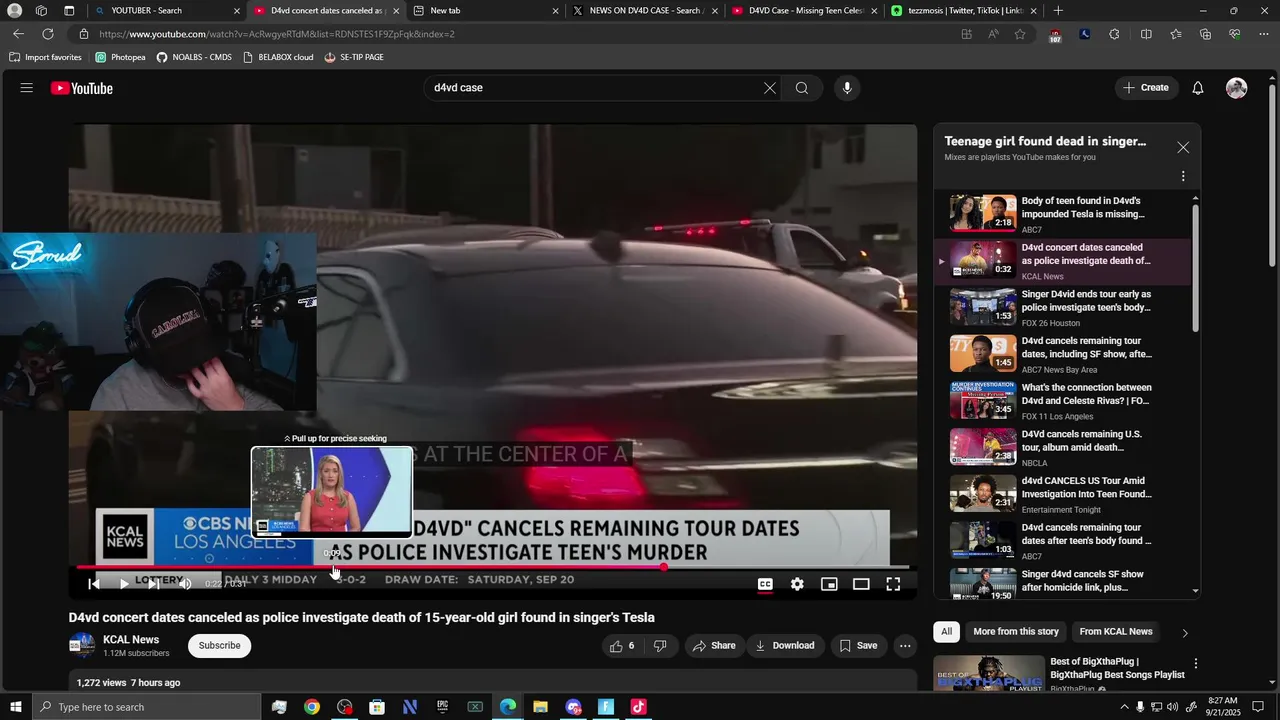Download the video
1280x720 pixels.
785,646
